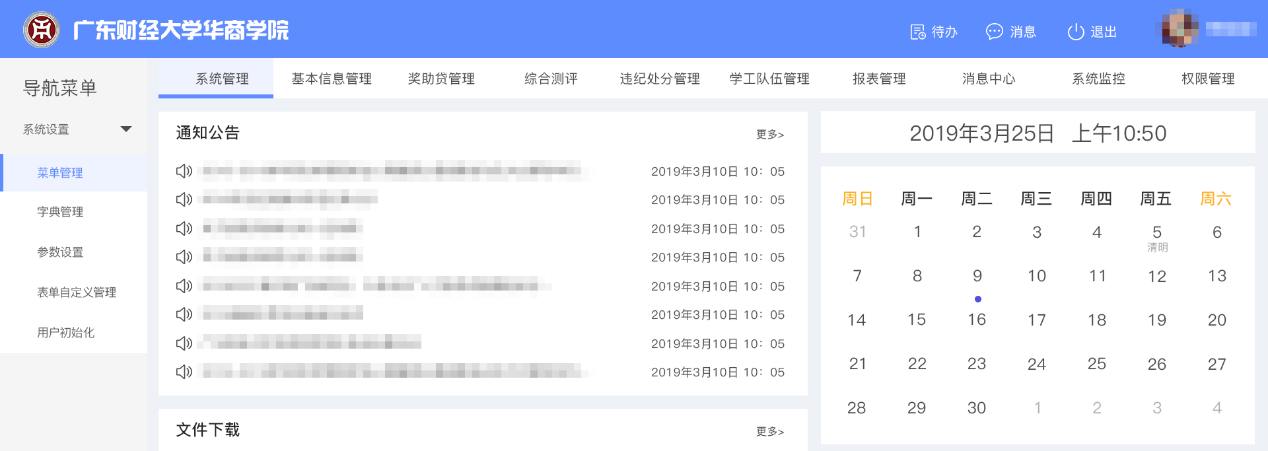
Task: Select calendar day 20
Action: (1217, 320)
